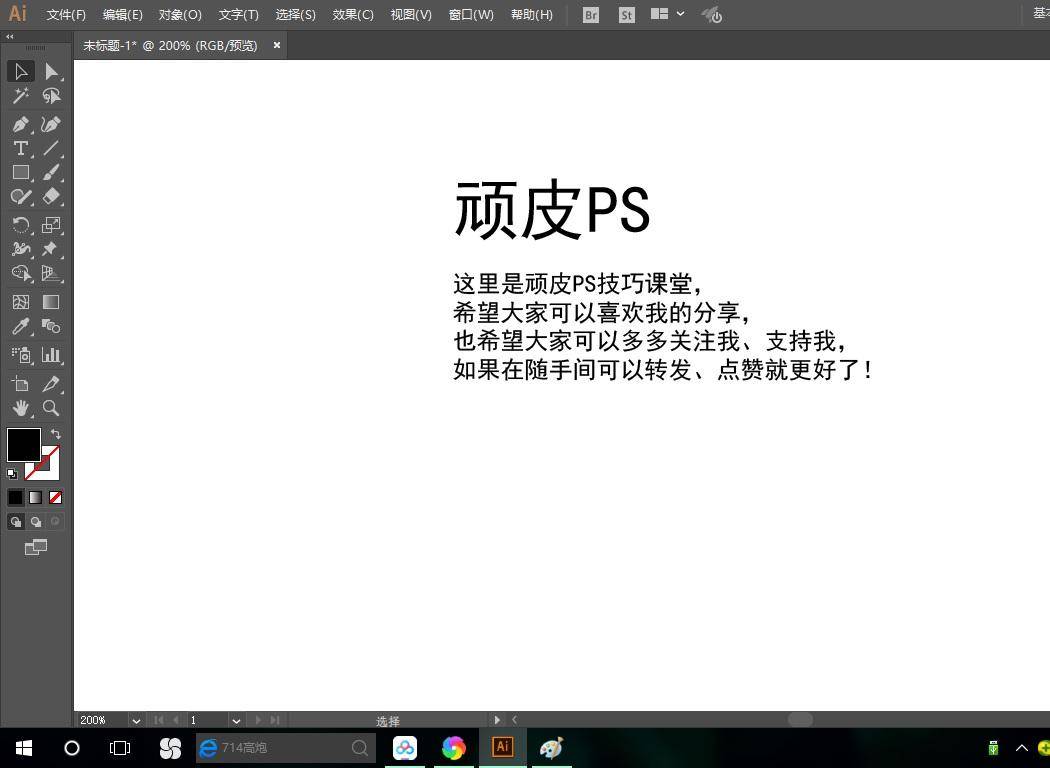Change Screen Mode button

pyautogui.click(x=35, y=548)
